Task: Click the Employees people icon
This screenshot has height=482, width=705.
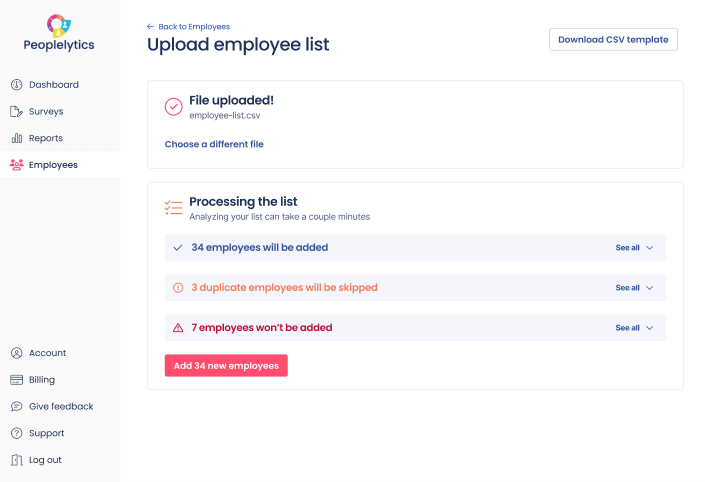Action: click(x=17, y=165)
